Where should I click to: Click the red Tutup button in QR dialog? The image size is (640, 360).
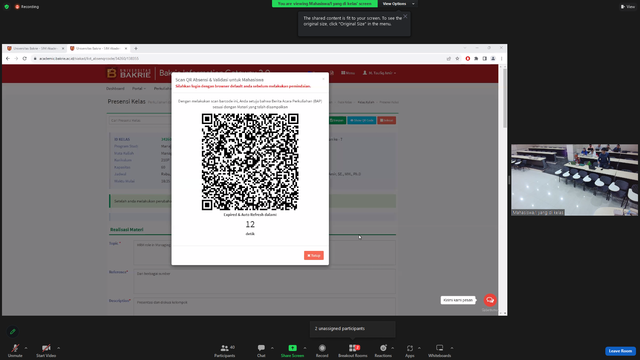(314, 256)
